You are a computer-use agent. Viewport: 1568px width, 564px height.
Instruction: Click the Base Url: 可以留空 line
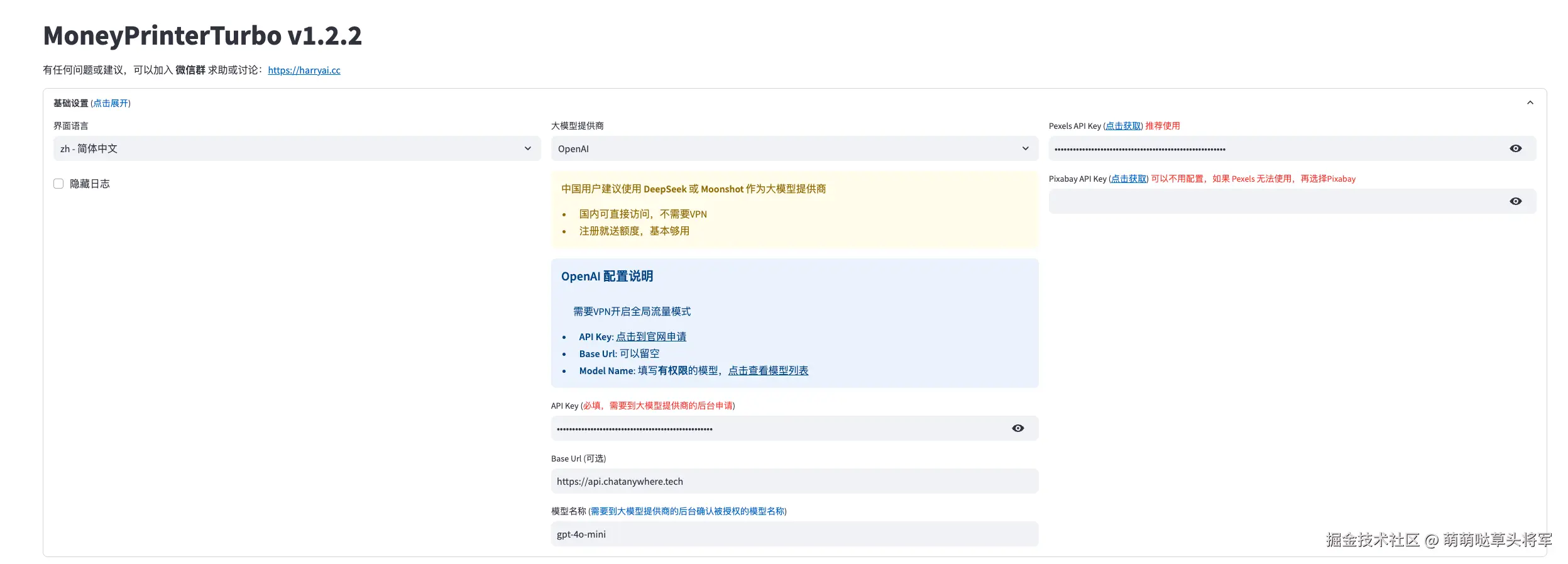click(x=619, y=354)
